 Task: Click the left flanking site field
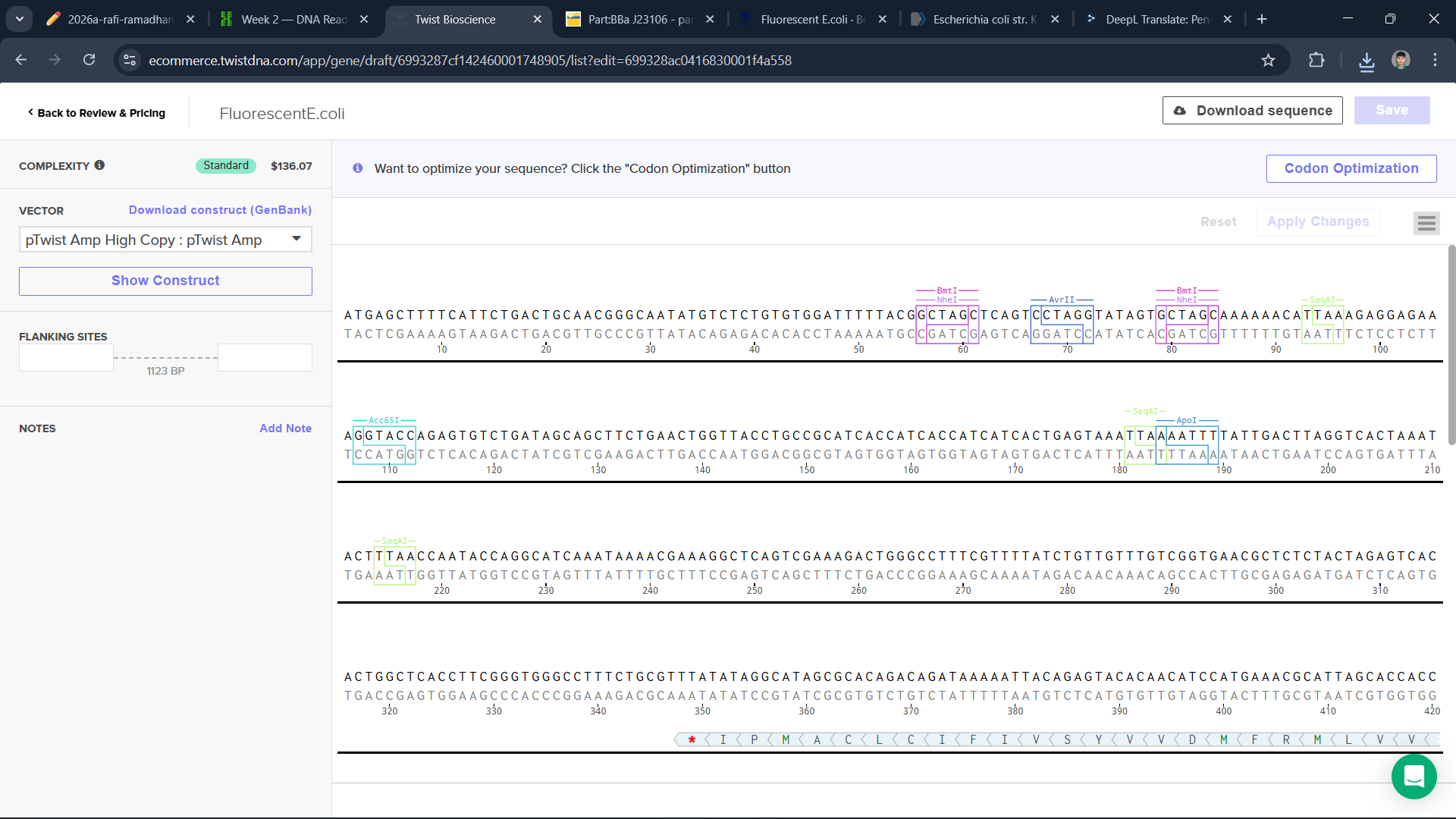tap(66, 357)
